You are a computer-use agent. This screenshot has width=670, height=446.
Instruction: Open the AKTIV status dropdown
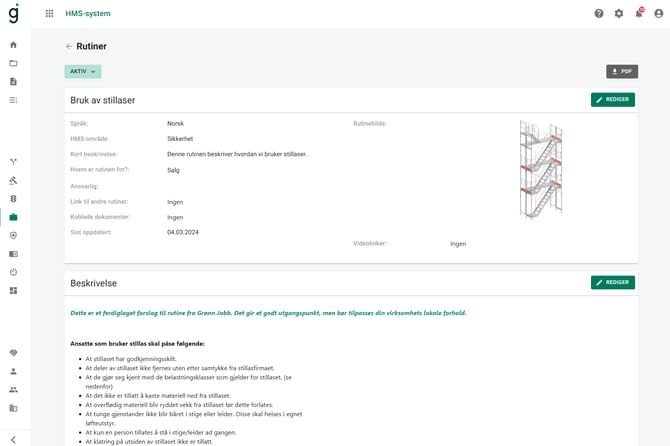(83, 71)
